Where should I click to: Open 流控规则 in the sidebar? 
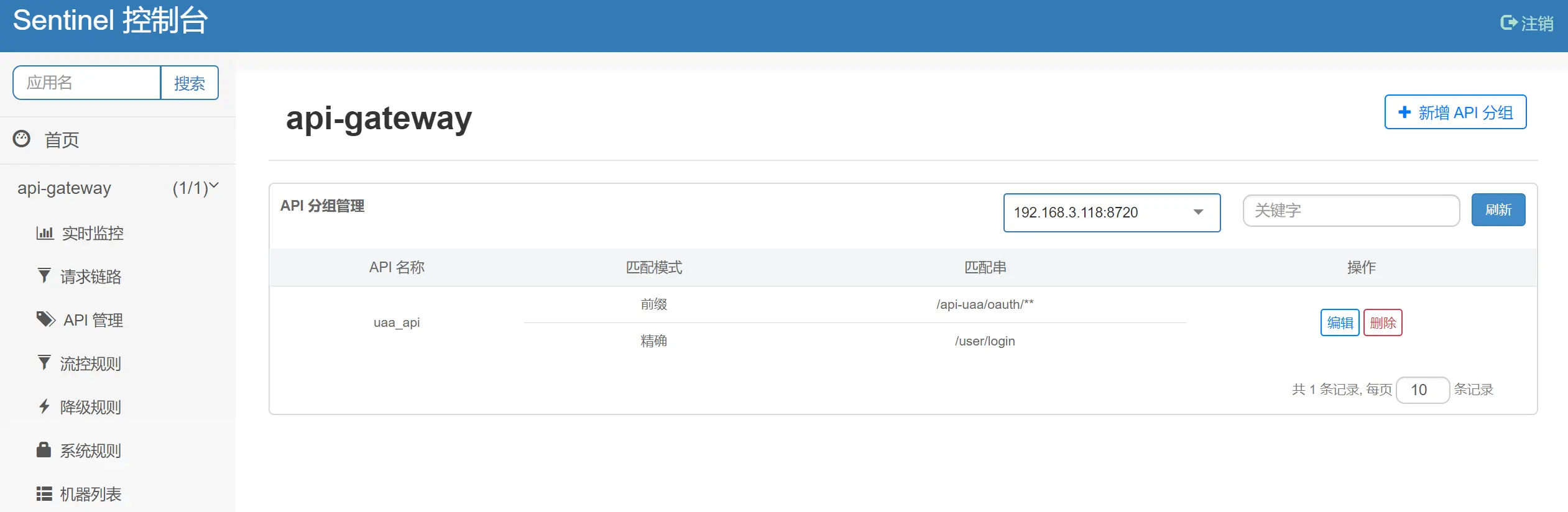(x=91, y=363)
